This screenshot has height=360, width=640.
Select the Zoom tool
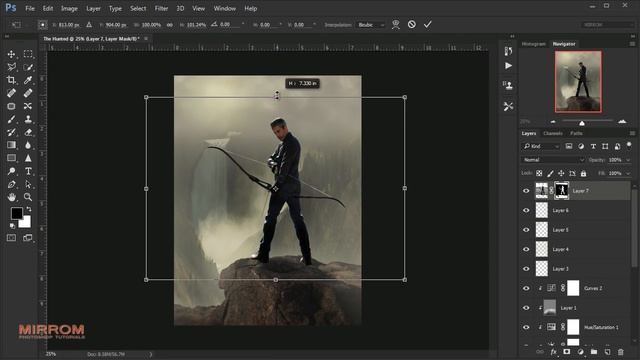(x=28, y=197)
